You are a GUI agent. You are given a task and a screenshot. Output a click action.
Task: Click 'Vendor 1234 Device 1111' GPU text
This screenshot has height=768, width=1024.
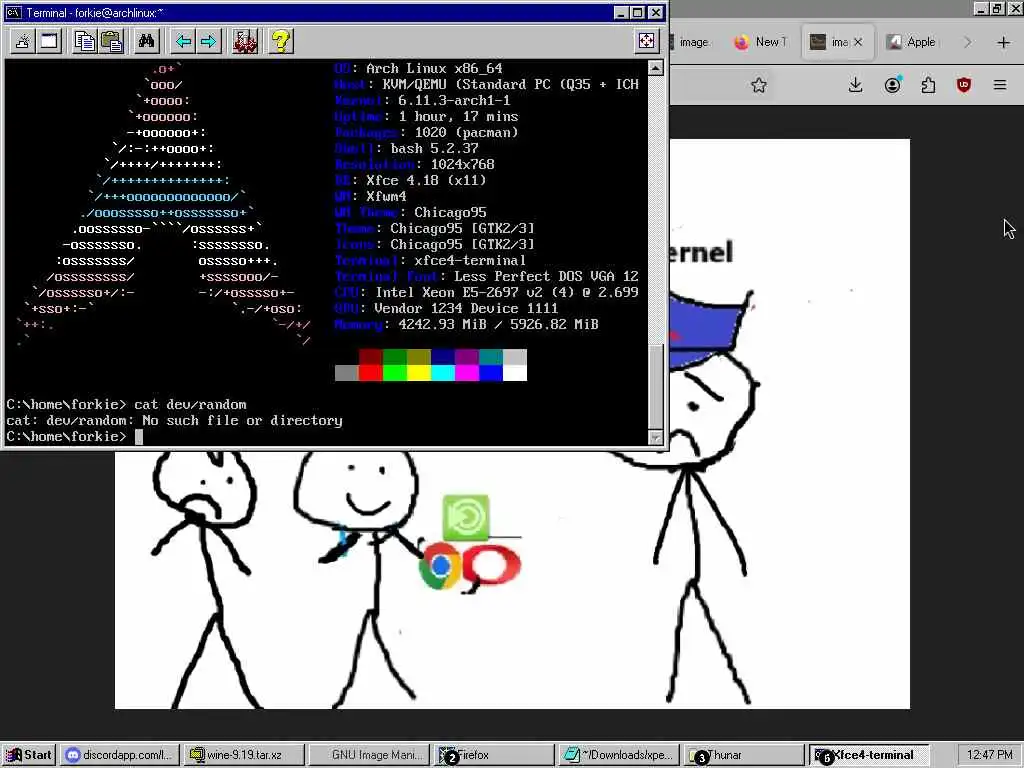coord(466,308)
